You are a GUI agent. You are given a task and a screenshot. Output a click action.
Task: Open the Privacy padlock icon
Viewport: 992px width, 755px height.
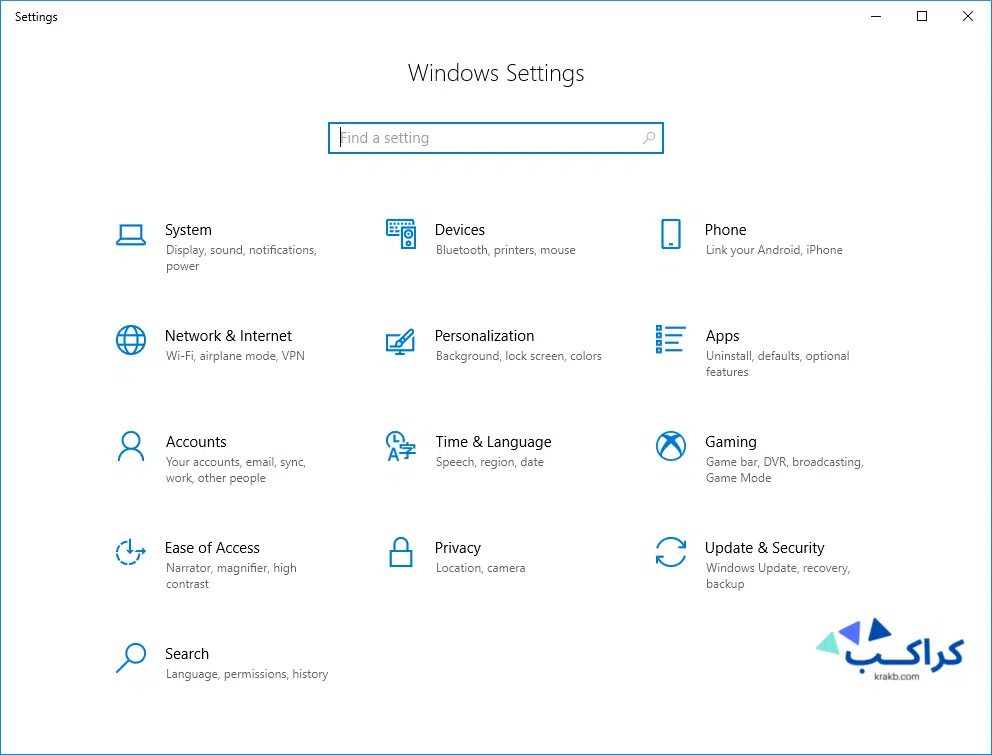(400, 552)
